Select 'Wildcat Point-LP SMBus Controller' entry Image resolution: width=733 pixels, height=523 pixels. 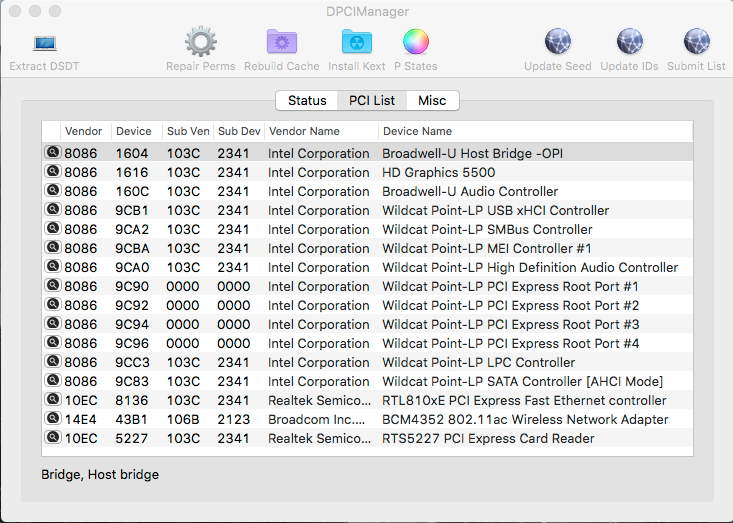(x=487, y=229)
